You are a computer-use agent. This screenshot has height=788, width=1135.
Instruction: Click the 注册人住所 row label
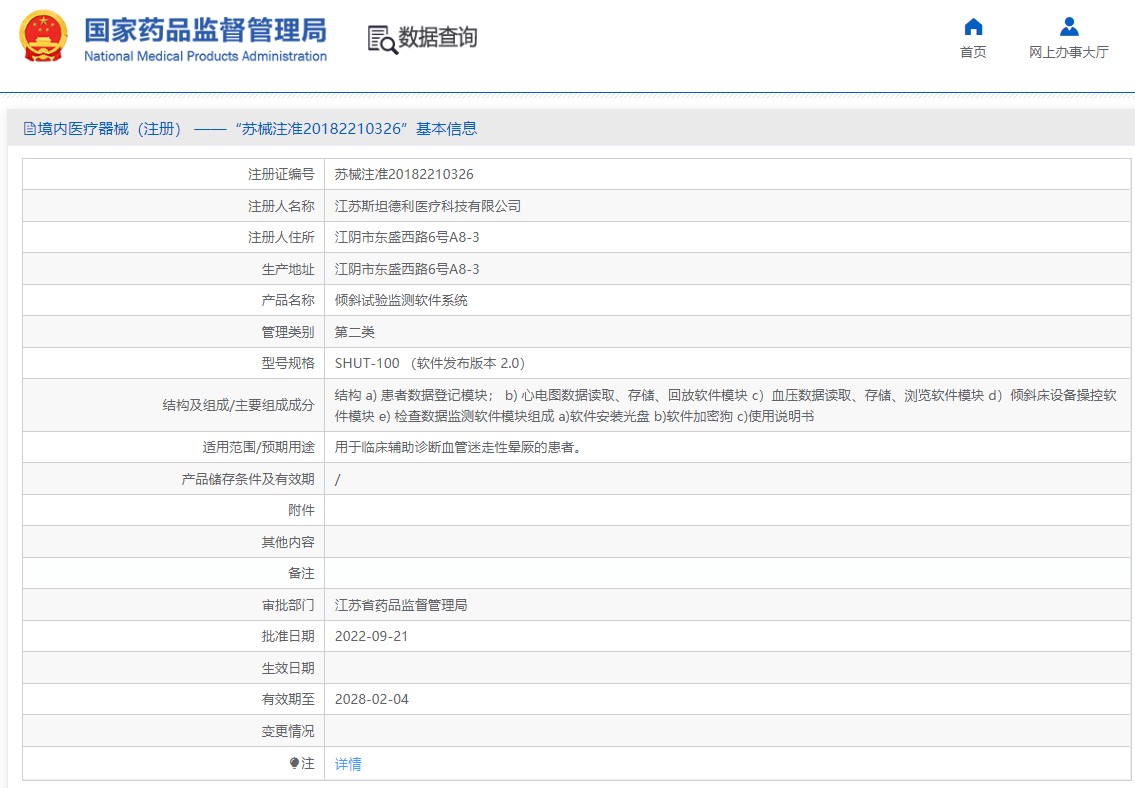tap(282, 237)
